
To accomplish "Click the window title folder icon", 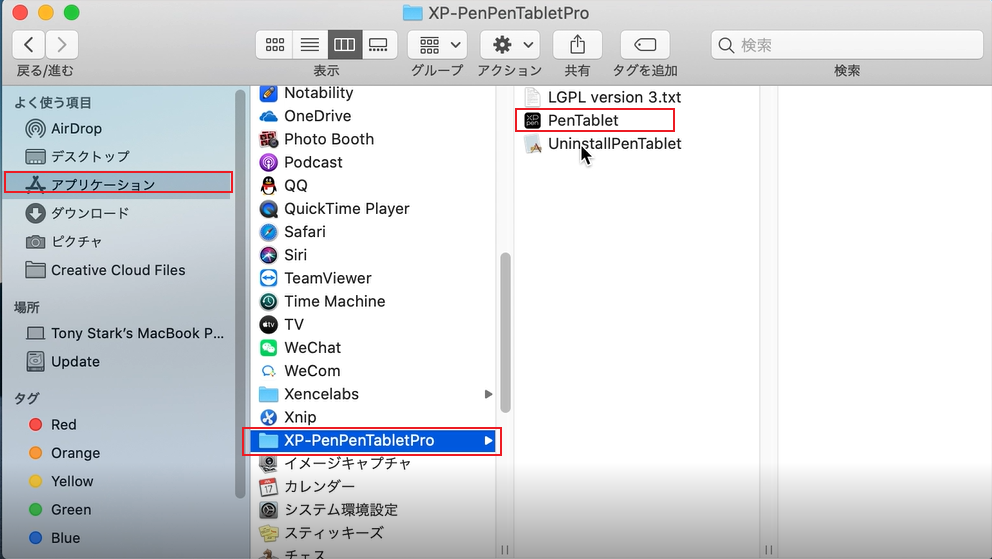I will pos(412,13).
